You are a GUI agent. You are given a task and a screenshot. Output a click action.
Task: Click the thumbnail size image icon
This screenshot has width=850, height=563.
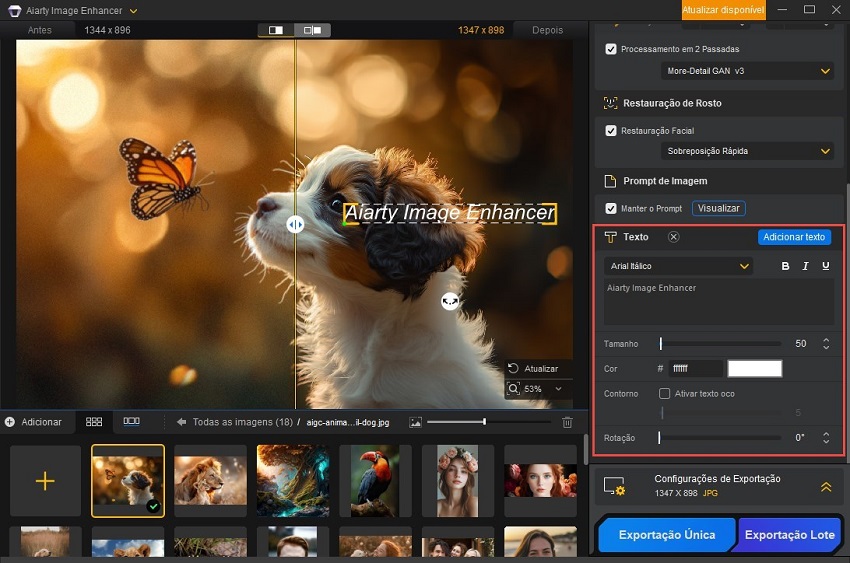[415, 422]
